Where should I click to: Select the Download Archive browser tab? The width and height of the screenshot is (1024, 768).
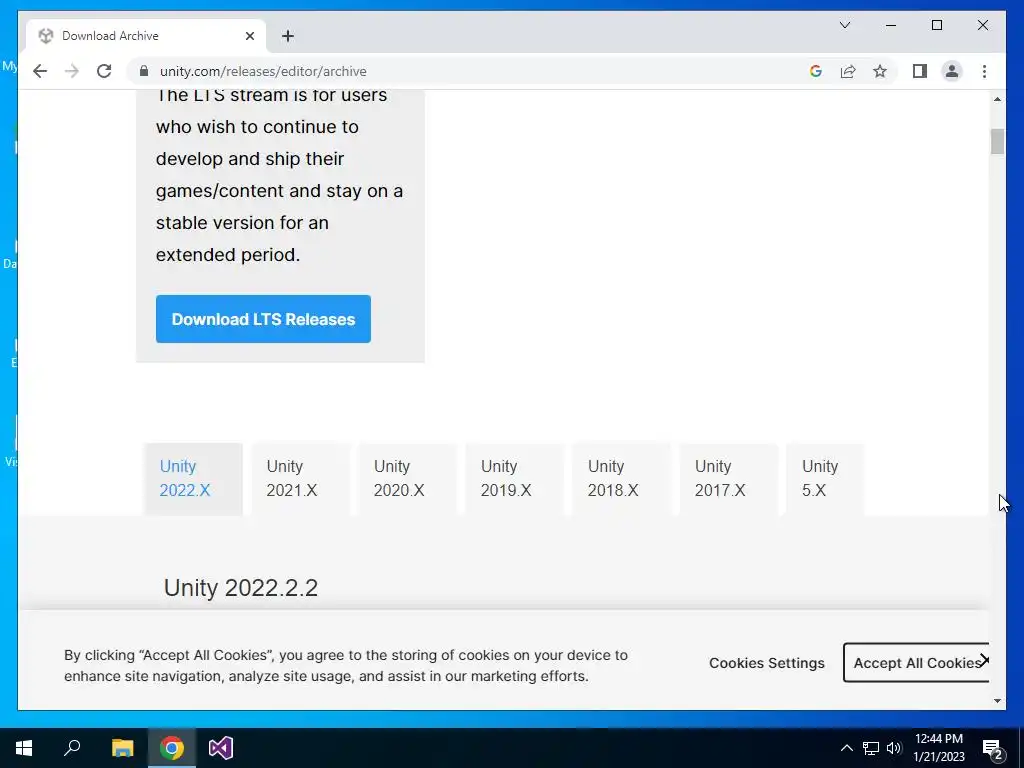(x=146, y=36)
